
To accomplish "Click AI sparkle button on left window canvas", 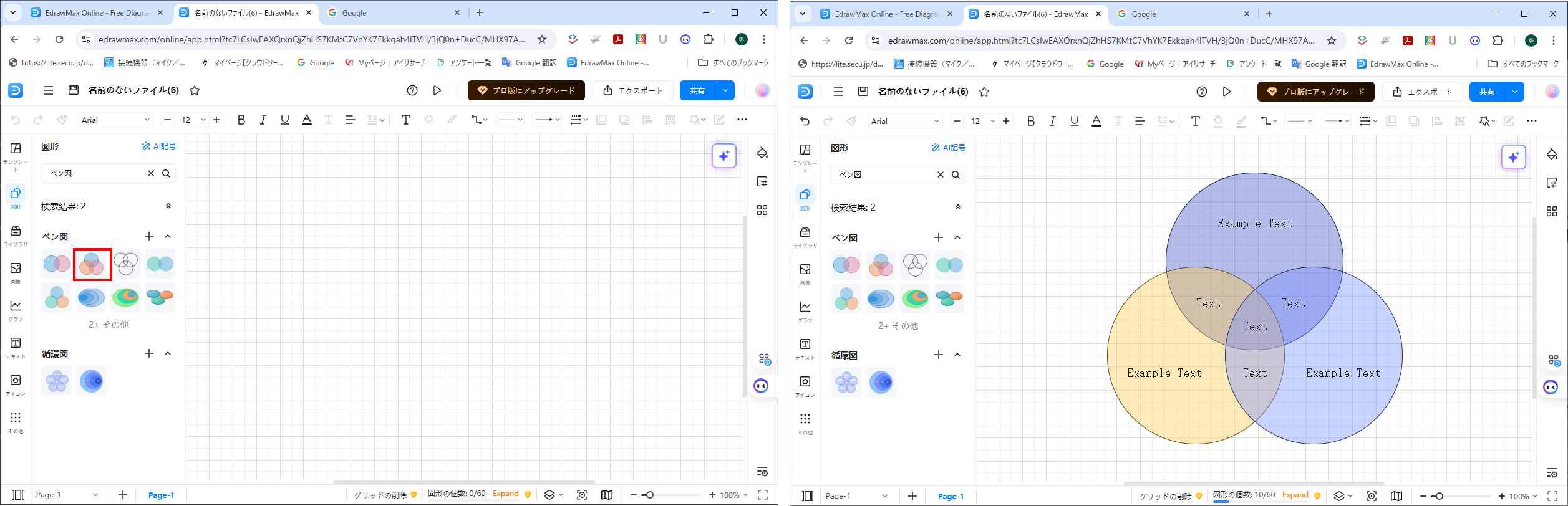I will point(724,156).
